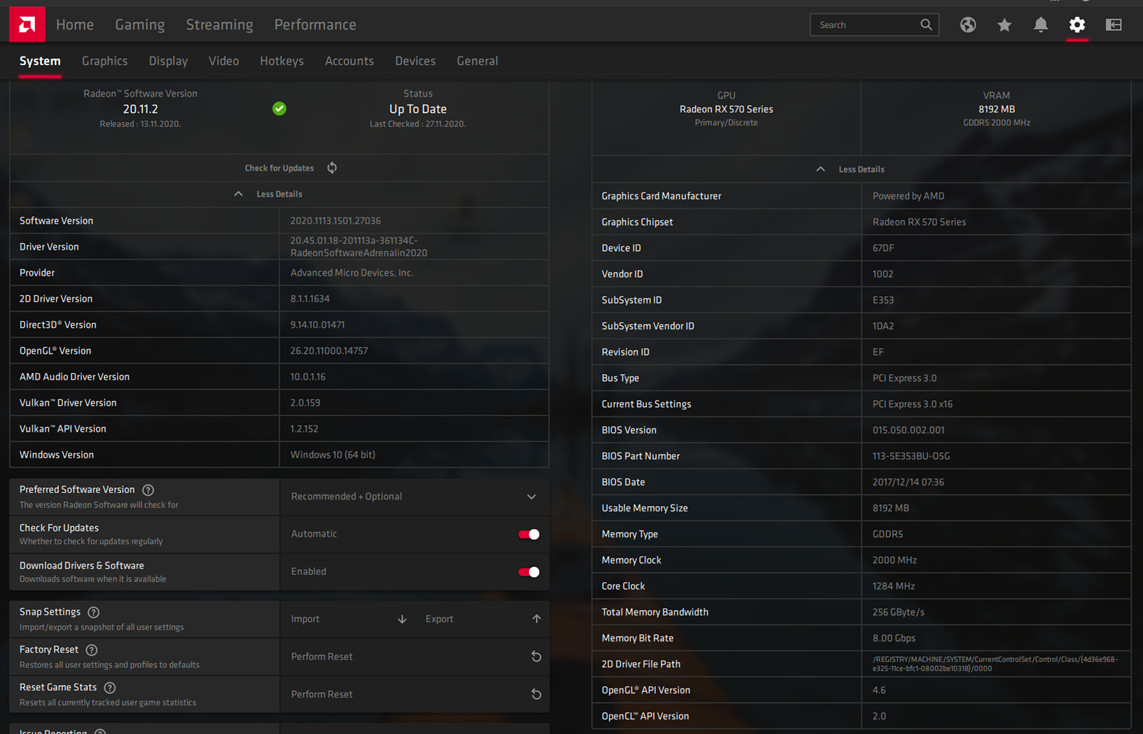Switch to the Graphics tab

tap(105, 61)
